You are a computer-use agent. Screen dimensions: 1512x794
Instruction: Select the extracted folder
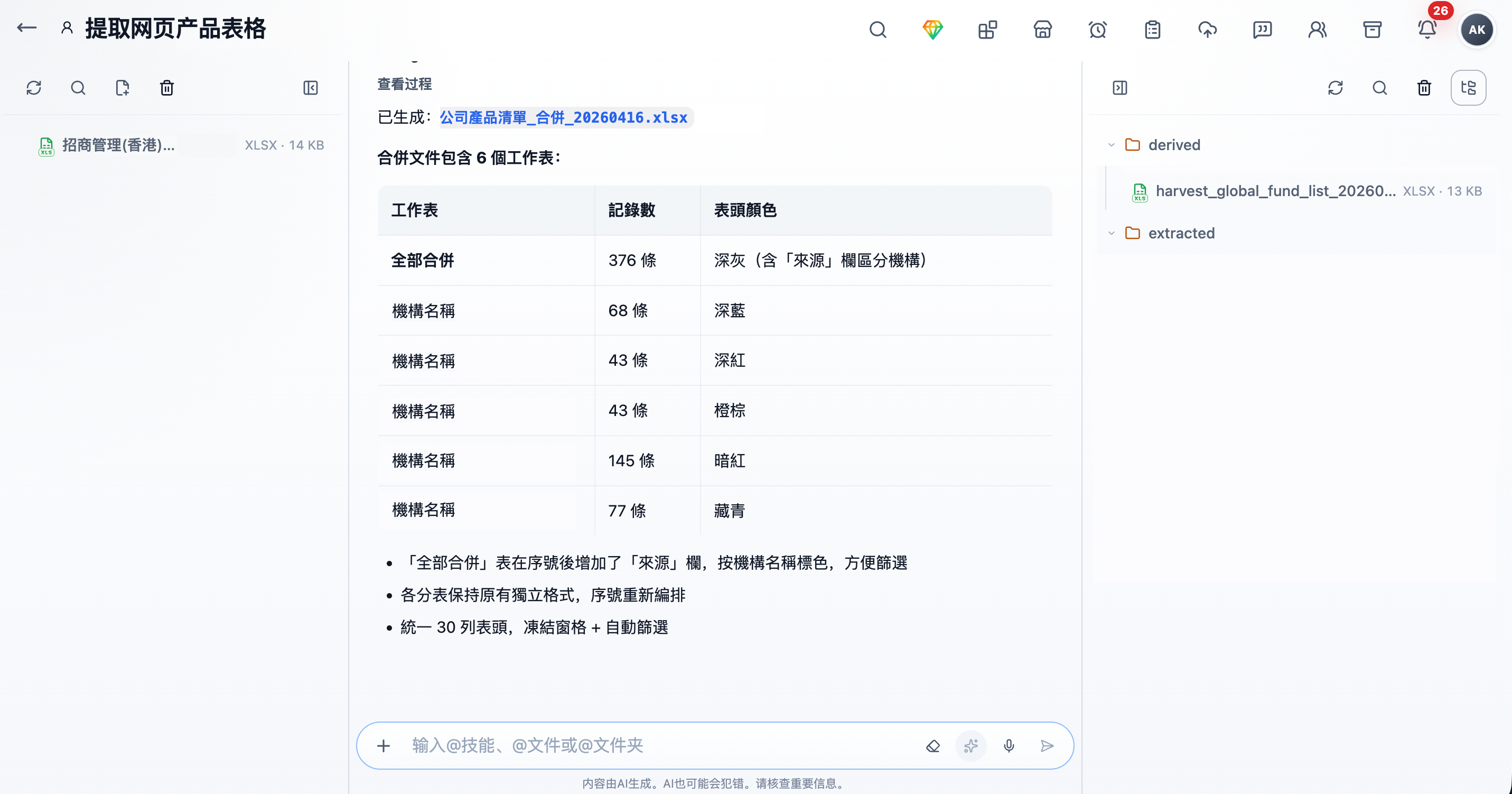(1181, 233)
